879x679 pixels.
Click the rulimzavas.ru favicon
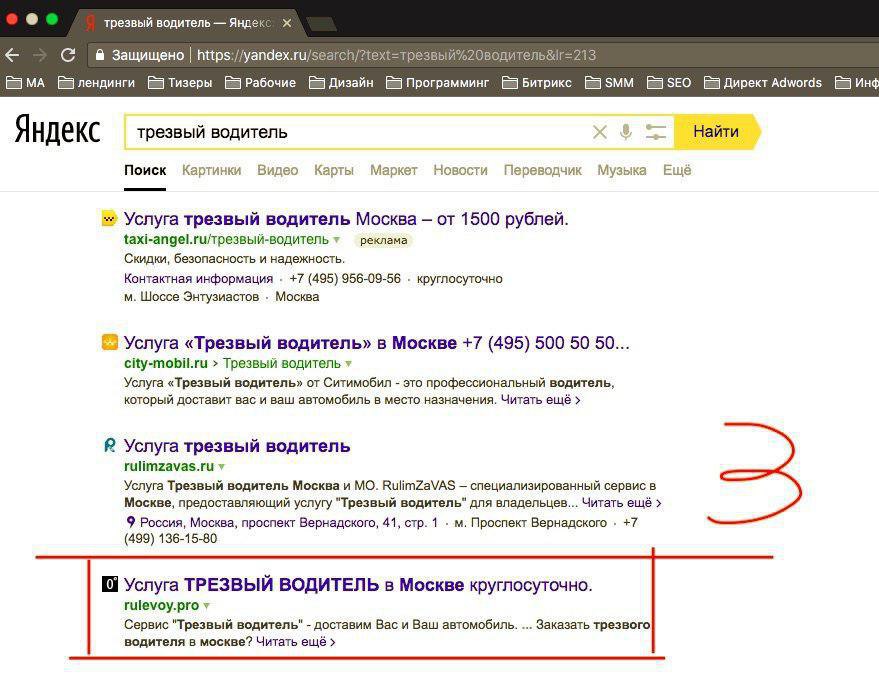pos(110,445)
